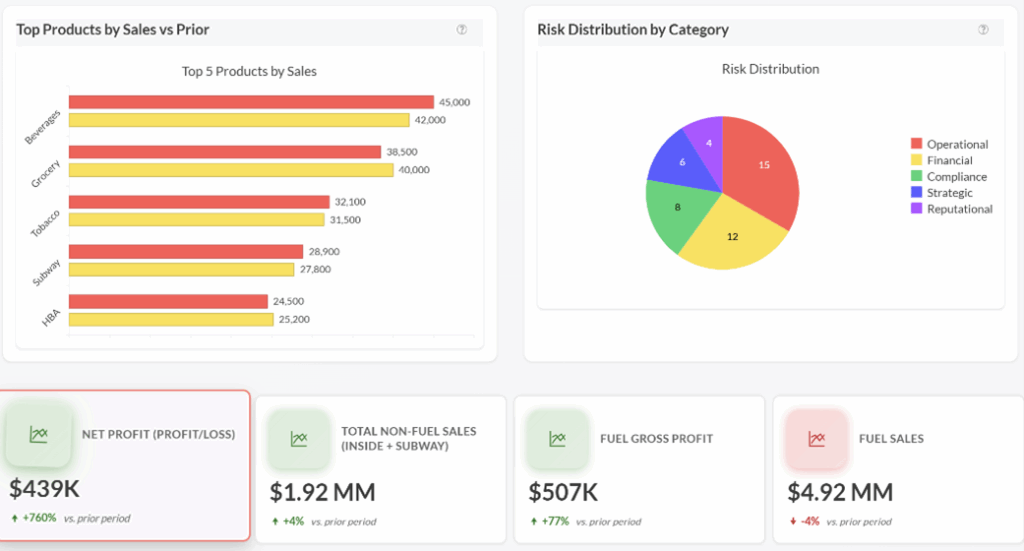Select the yellow Grocery 40,000 bar
The width and height of the screenshot is (1024, 551).
[x=230, y=170]
